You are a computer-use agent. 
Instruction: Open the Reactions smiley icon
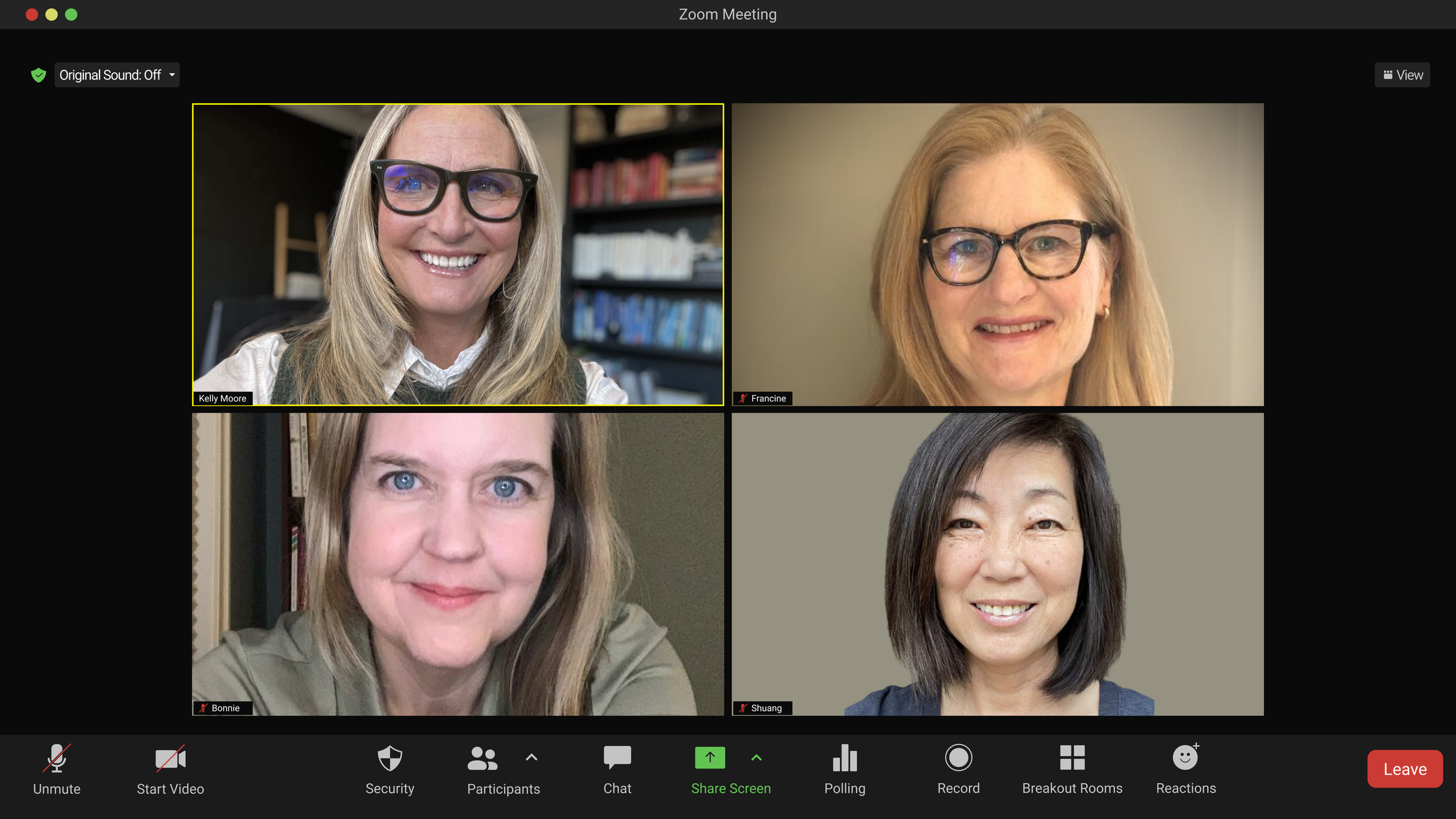tap(1185, 758)
